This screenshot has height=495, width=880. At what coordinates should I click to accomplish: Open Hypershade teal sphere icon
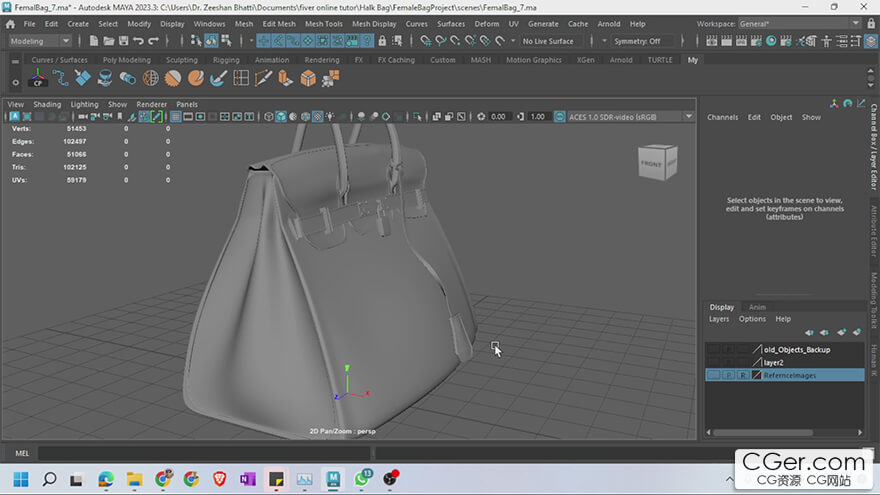[x=771, y=41]
